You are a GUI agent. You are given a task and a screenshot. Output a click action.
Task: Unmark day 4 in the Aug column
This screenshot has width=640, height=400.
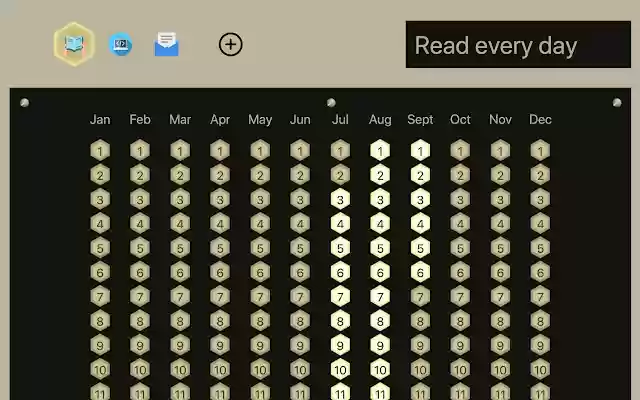(x=380, y=224)
